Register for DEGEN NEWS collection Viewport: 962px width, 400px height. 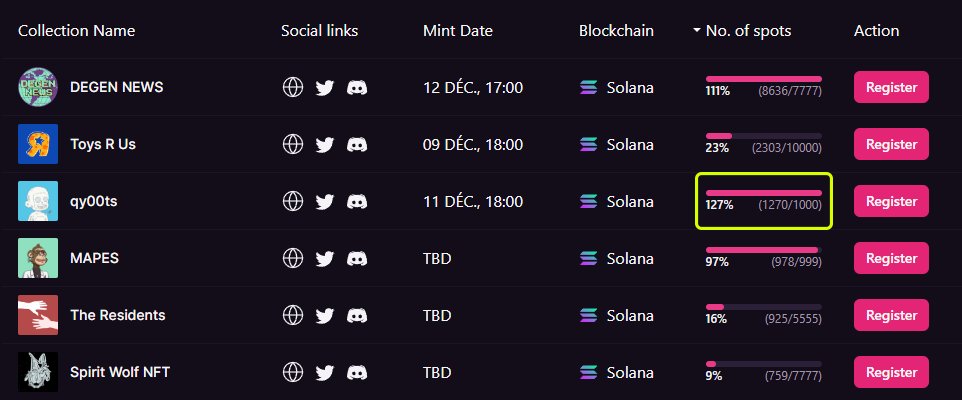891,87
